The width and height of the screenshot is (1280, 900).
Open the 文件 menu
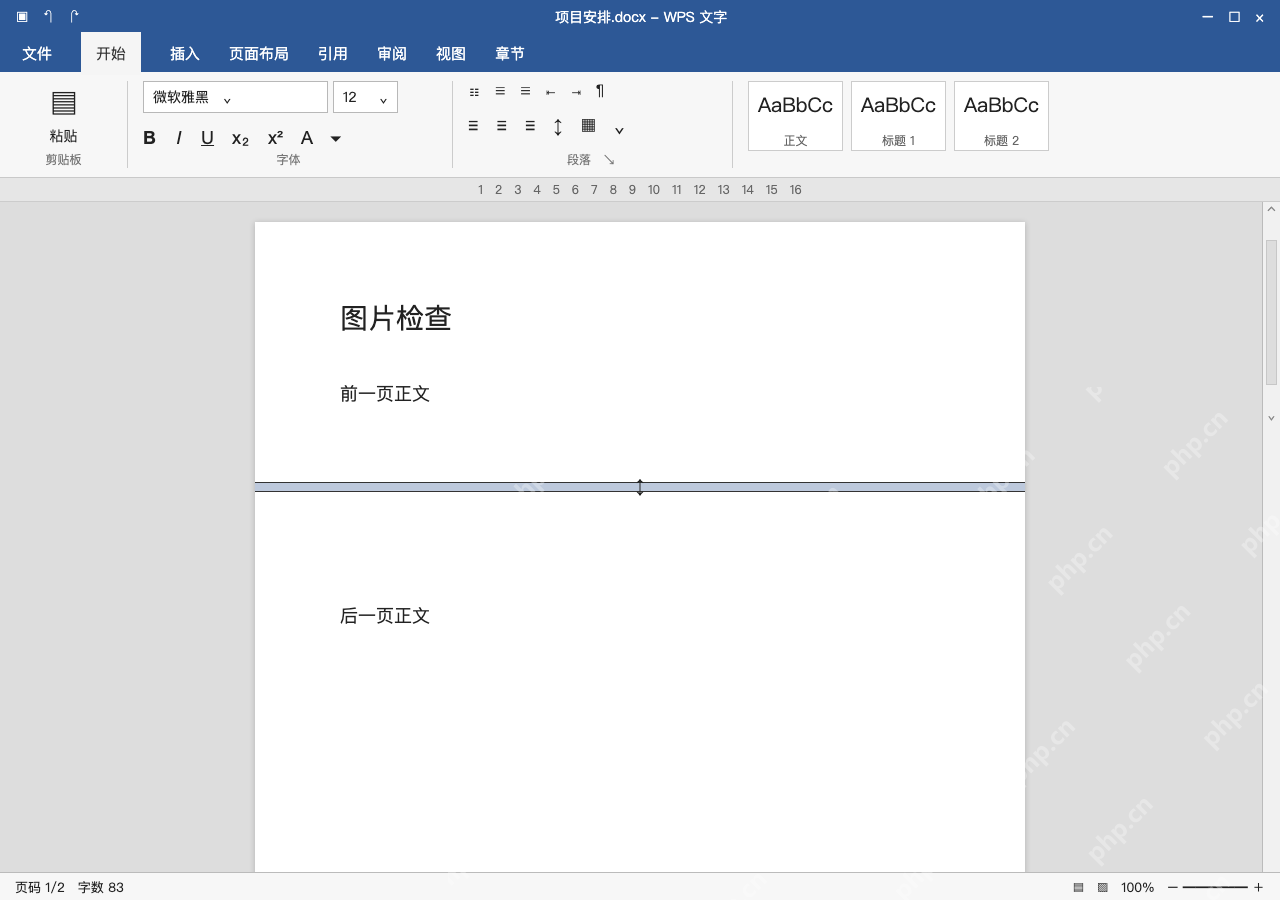tap(37, 54)
